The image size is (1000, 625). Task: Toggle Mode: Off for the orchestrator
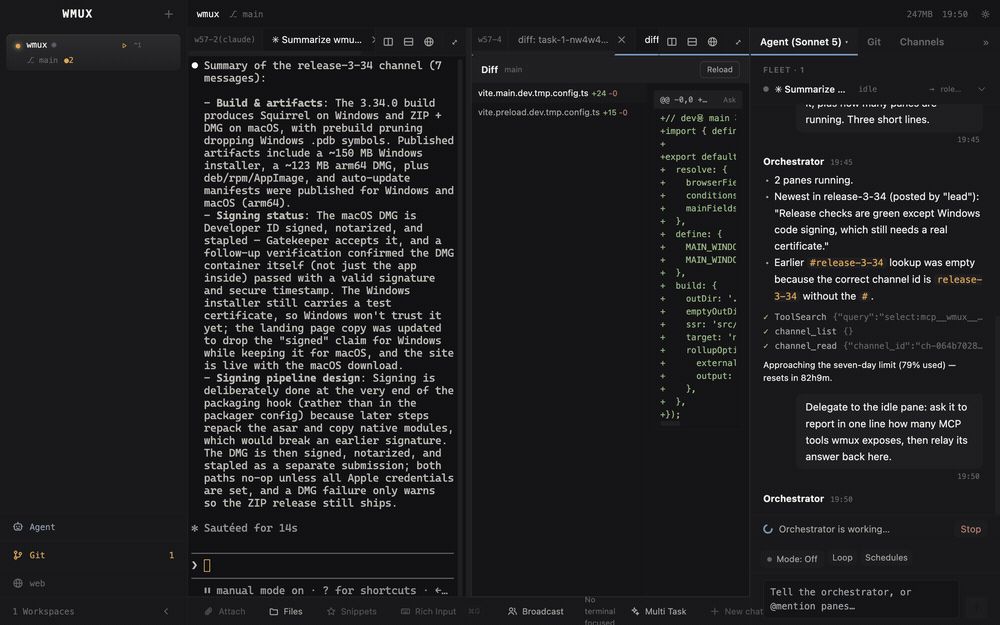click(x=791, y=559)
